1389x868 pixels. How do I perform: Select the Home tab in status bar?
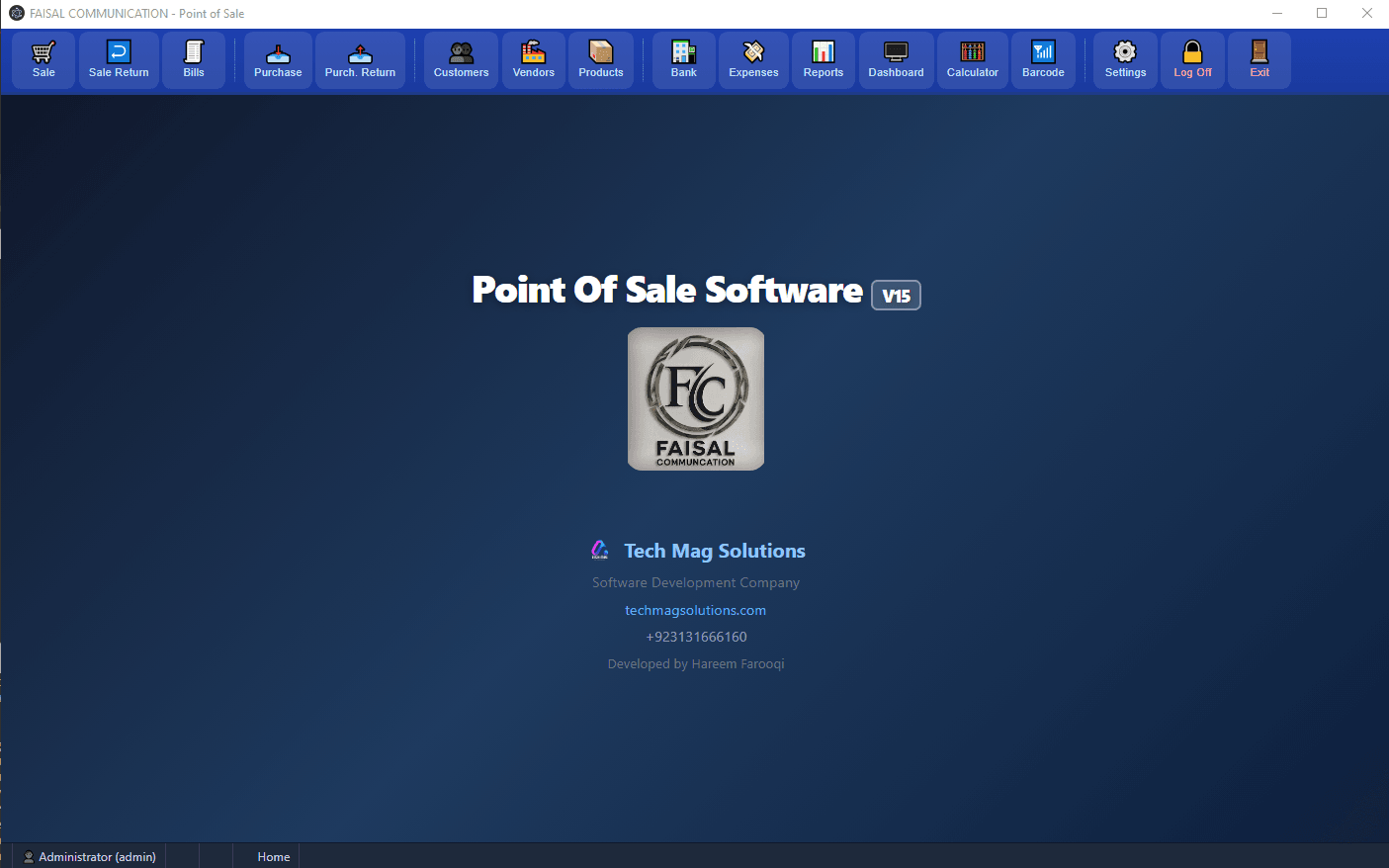pyautogui.click(x=273, y=856)
